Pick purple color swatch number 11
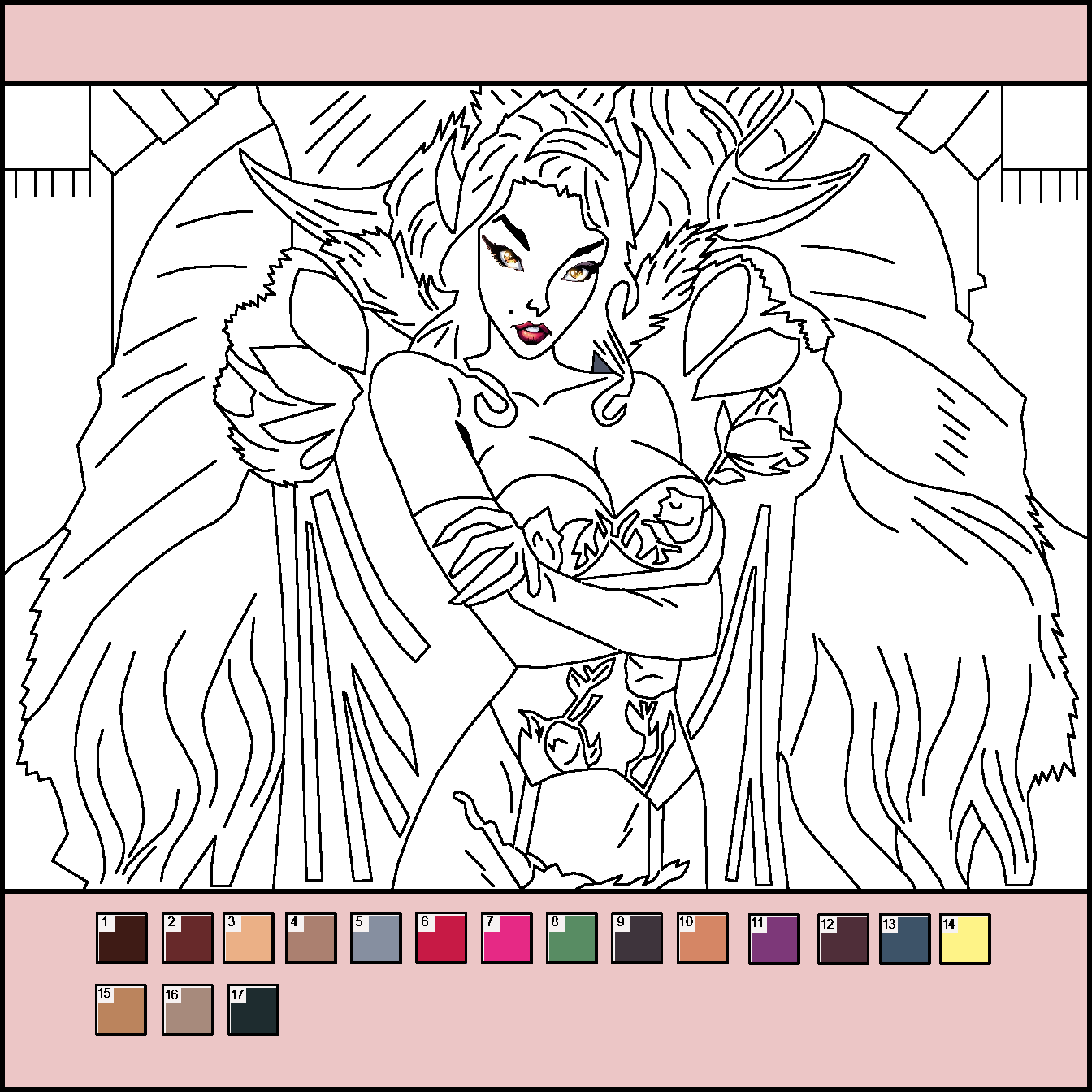 pyautogui.click(x=774, y=938)
